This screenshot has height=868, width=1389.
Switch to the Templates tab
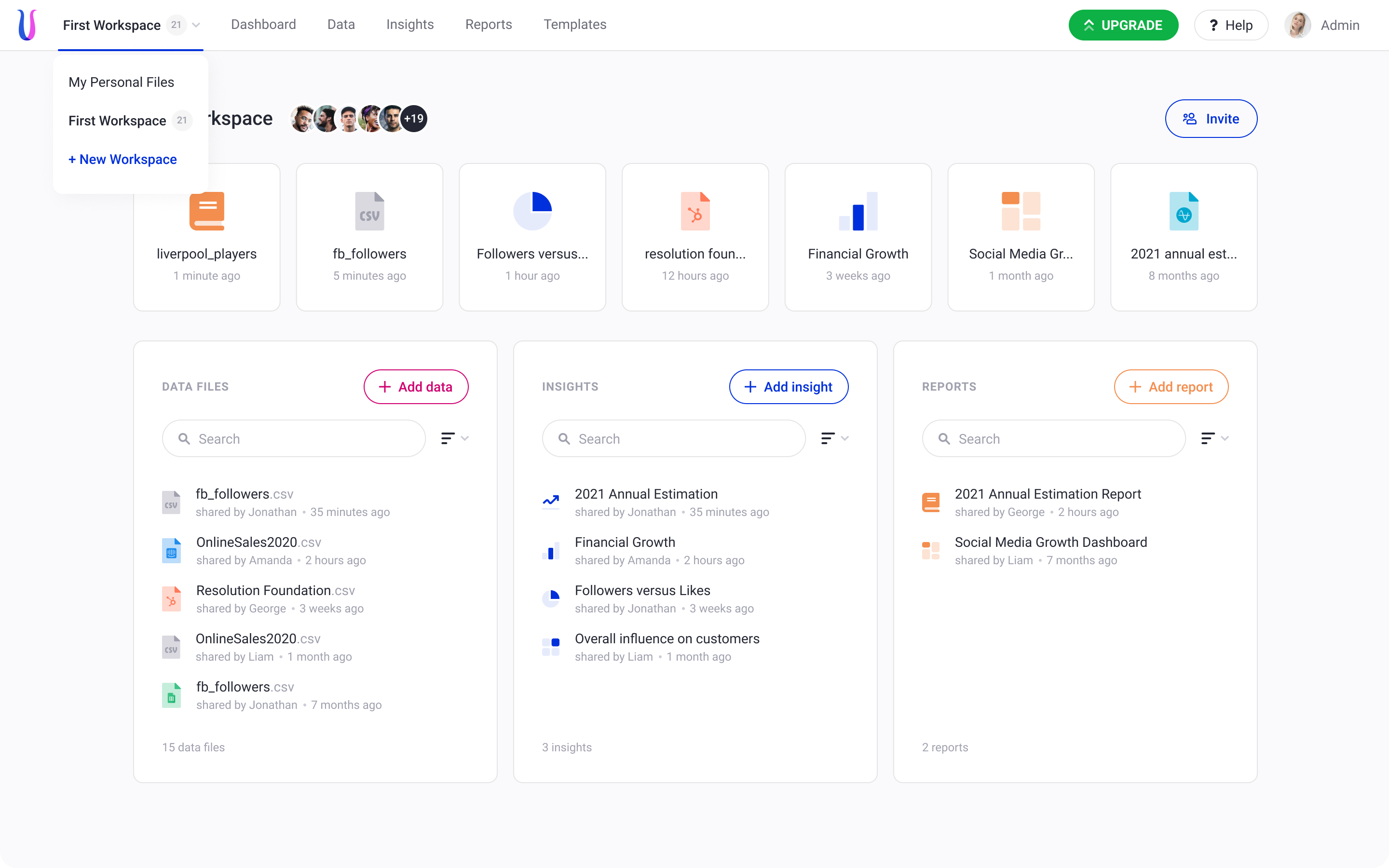coord(574,25)
